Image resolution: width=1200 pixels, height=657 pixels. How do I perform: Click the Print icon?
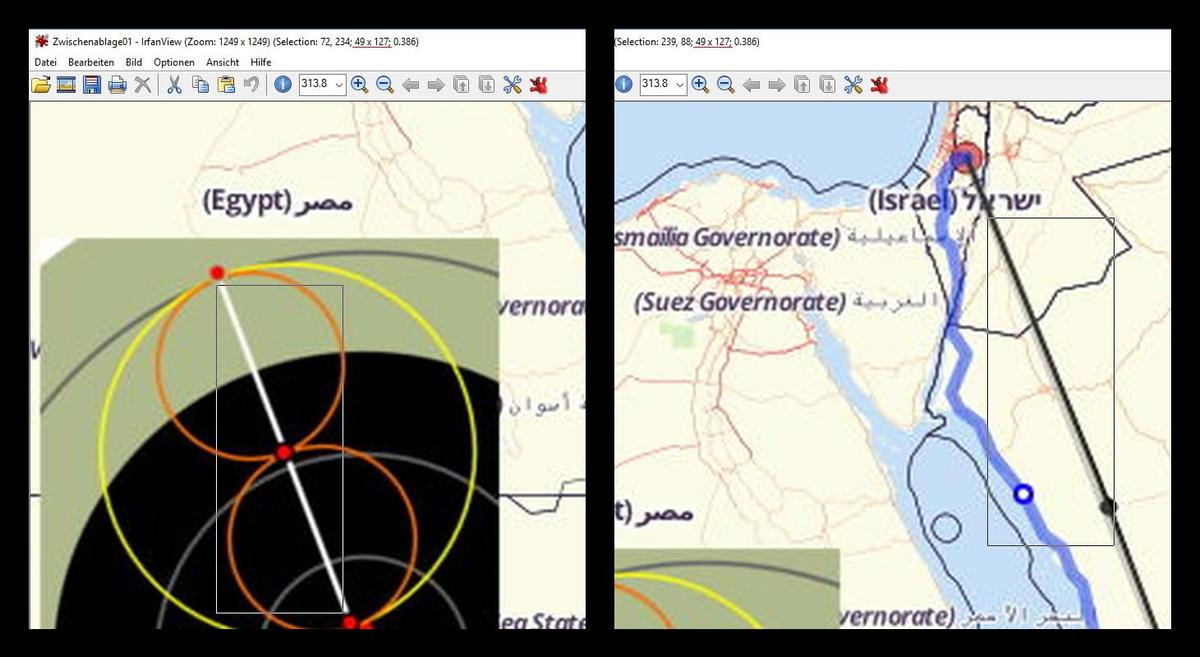click(x=117, y=85)
